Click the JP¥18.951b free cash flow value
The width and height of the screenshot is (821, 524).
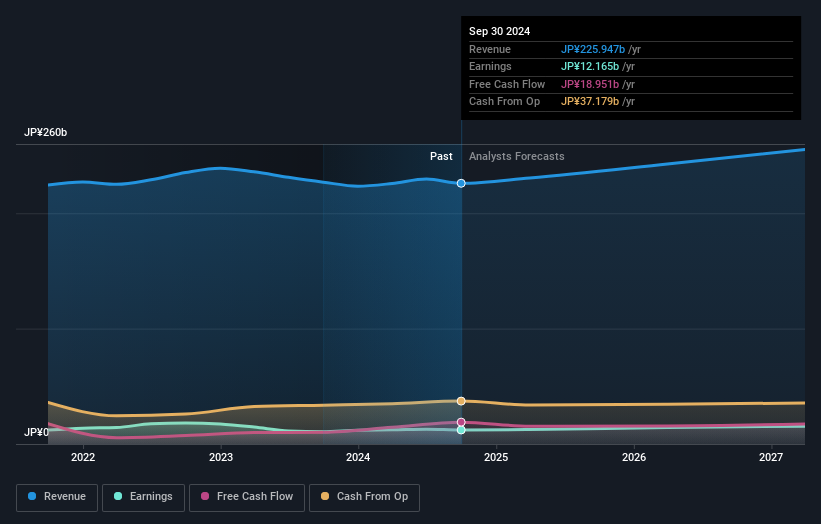pos(590,84)
